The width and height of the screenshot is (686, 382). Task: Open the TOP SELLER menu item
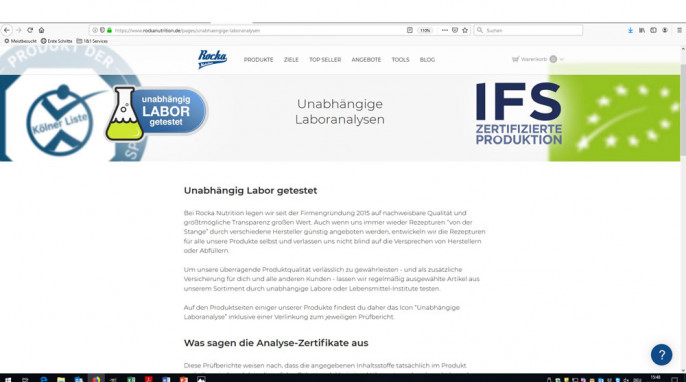[325, 60]
